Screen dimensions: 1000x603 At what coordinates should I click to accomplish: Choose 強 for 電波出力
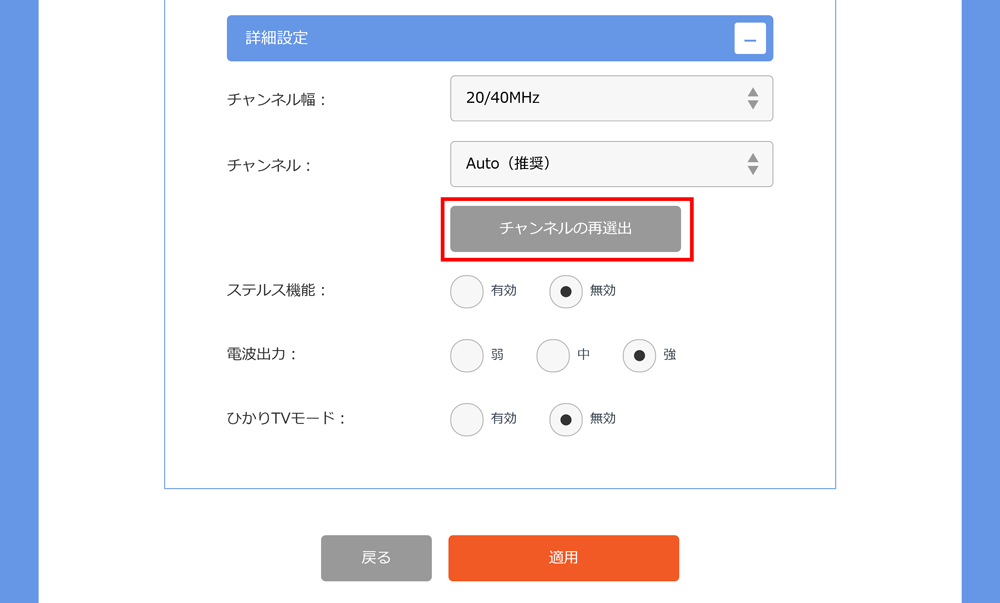coord(639,355)
